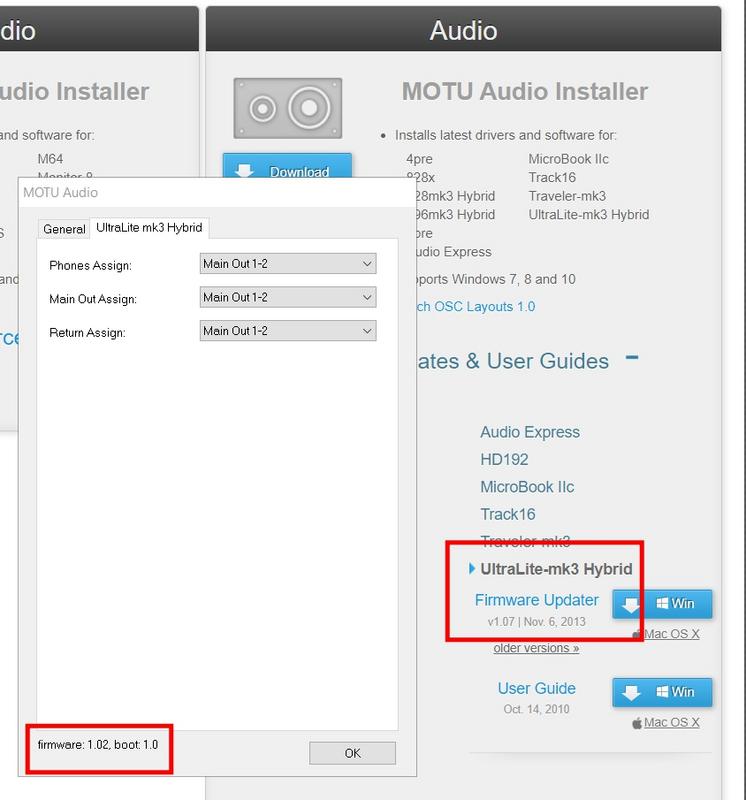Click the Audio section header
The height and width of the screenshot is (800, 746).
(463, 30)
